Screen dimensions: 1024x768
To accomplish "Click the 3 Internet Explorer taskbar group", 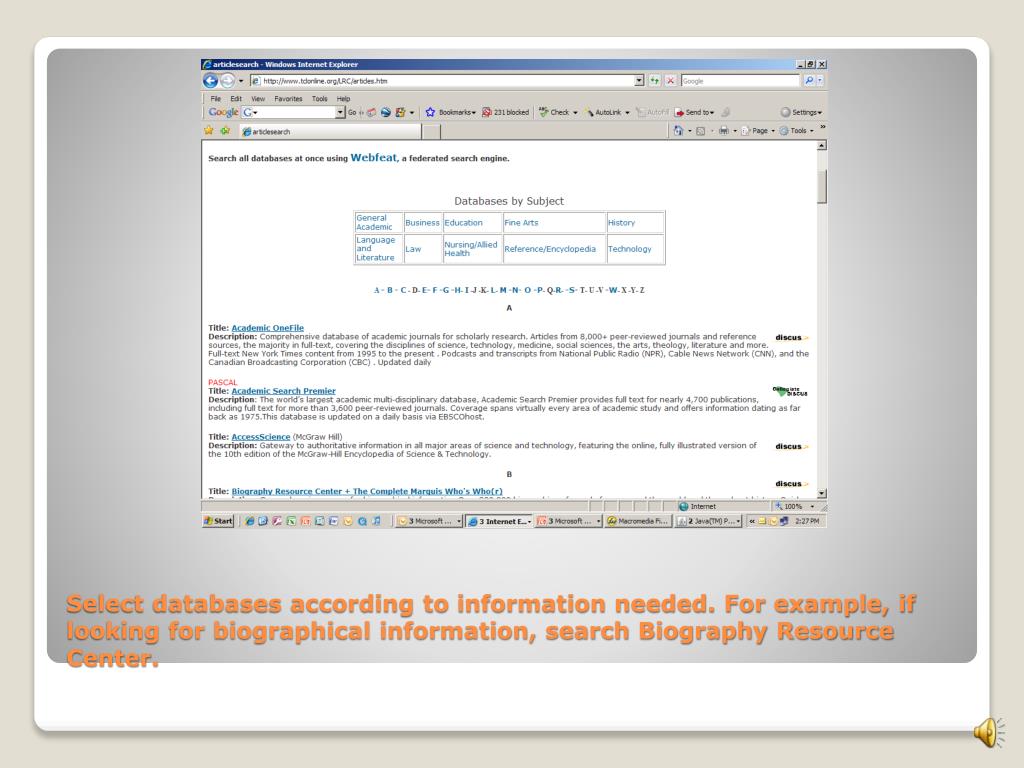I will tap(500, 521).
